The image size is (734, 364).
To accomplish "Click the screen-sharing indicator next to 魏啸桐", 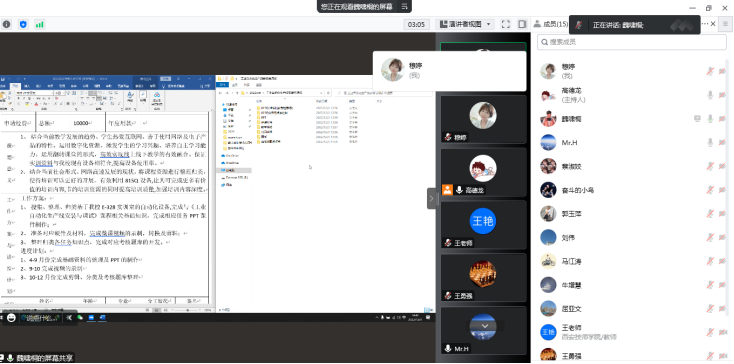I will pyautogui.click(x=697, y=119).
